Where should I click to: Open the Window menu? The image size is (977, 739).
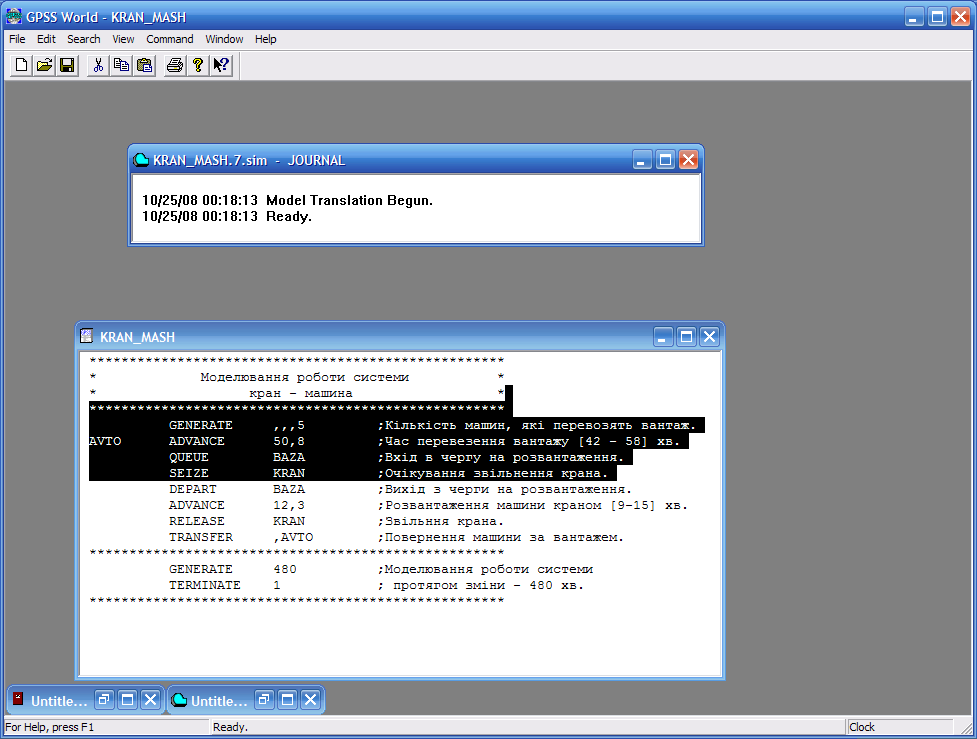click(x=224, y=39)
